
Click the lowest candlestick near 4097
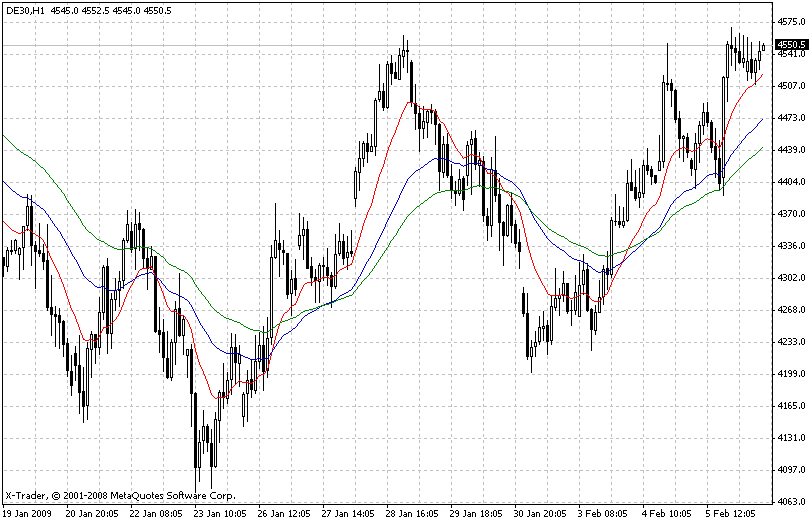point(196,431)
